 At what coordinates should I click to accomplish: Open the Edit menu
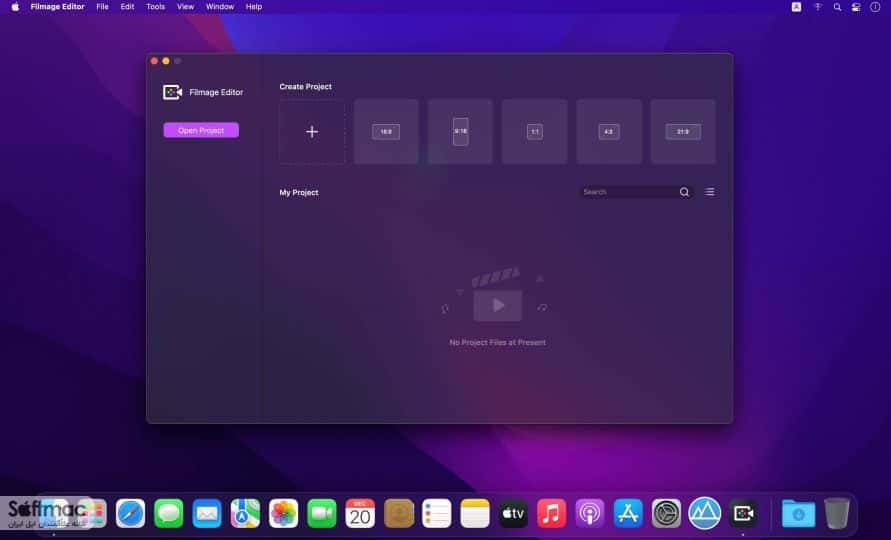[x=127, y=7]
